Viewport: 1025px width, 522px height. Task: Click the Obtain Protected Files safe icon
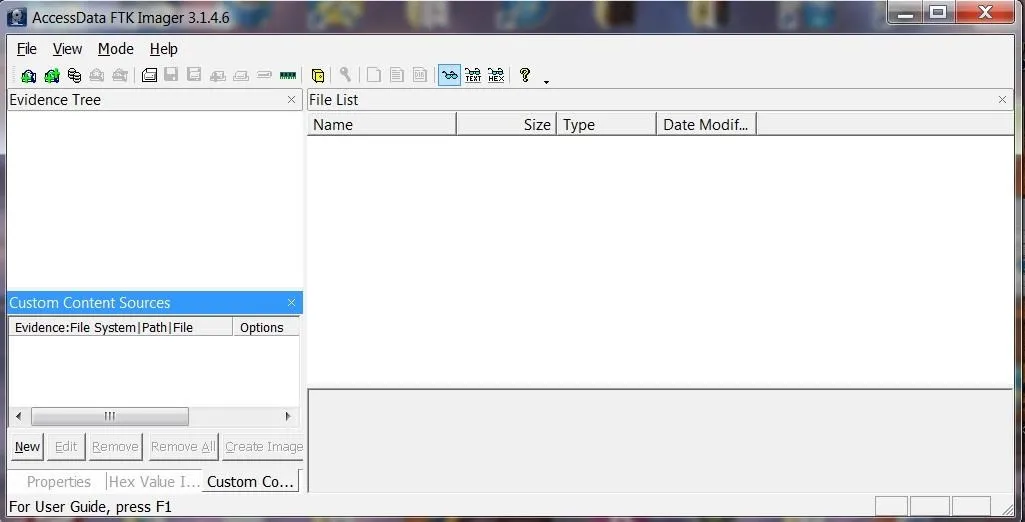coord(318,76)
